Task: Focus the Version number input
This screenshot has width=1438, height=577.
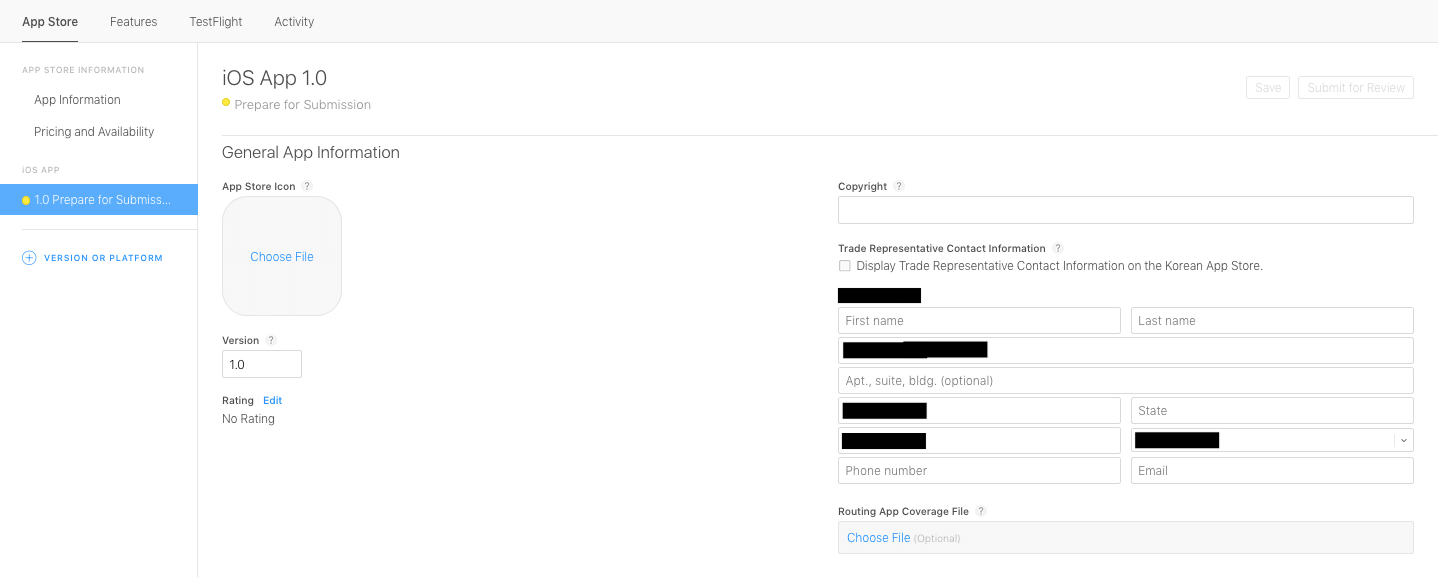Action: (262, 364)
